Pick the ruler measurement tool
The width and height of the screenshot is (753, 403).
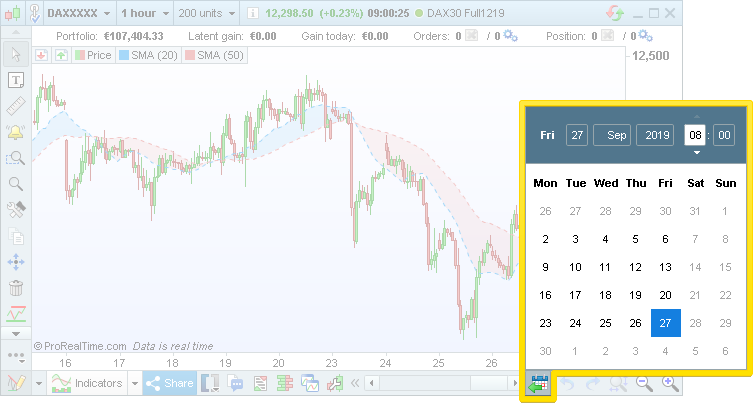click(15, 106)
